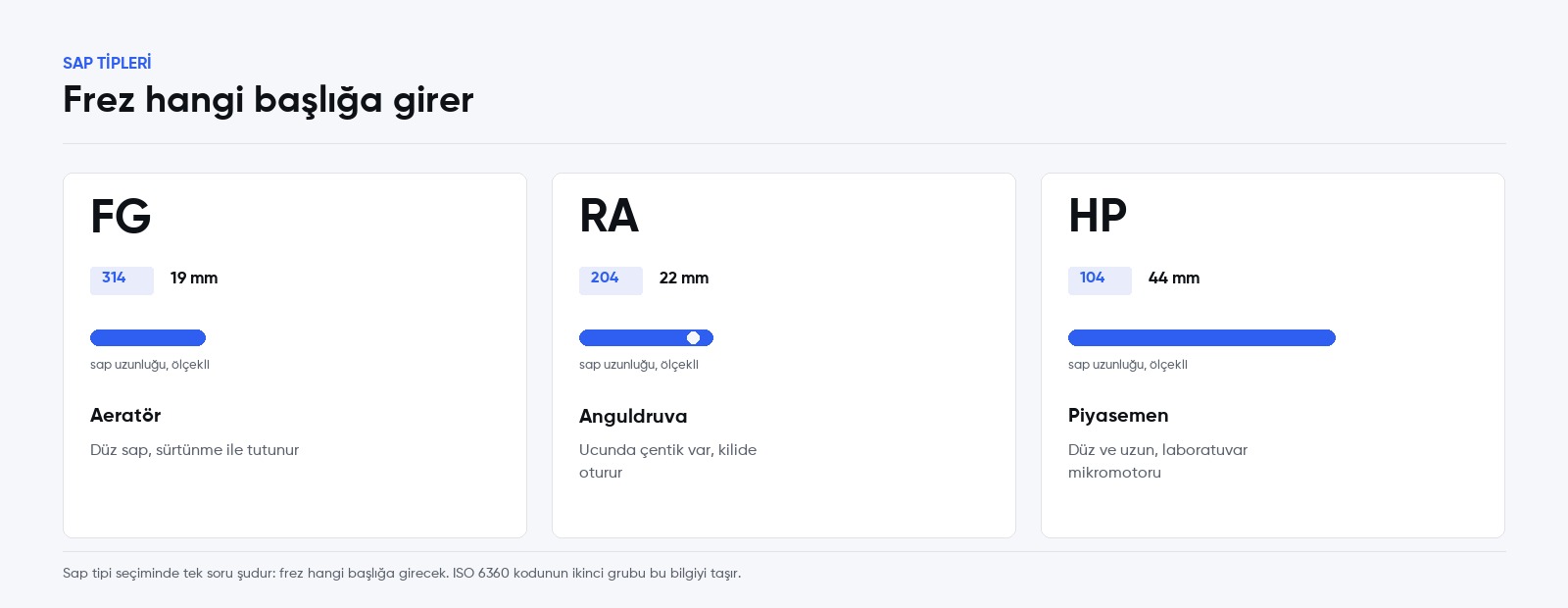Click the RA shank length bar

point(646,338)
